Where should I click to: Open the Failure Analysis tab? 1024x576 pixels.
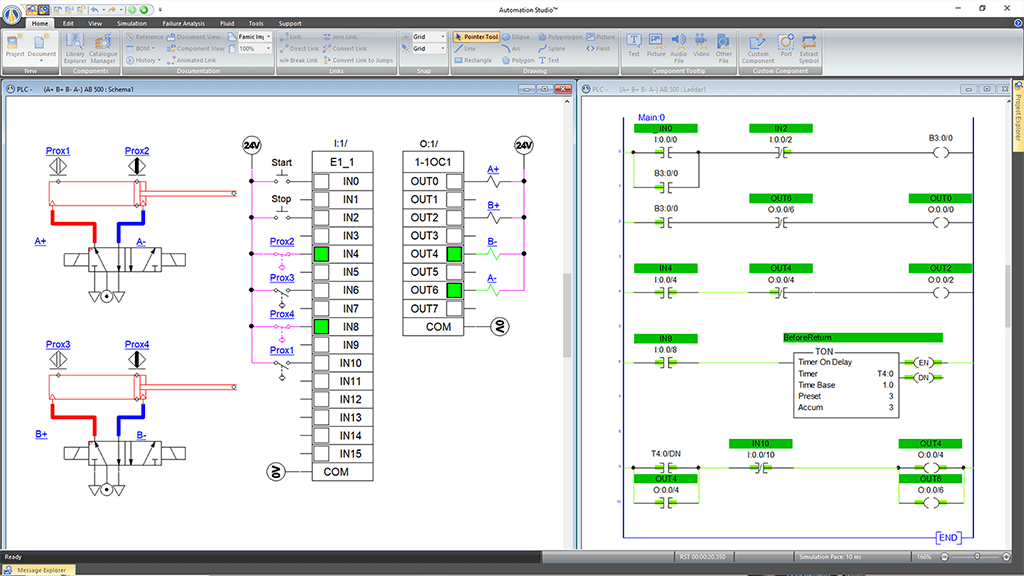point(182,22)
